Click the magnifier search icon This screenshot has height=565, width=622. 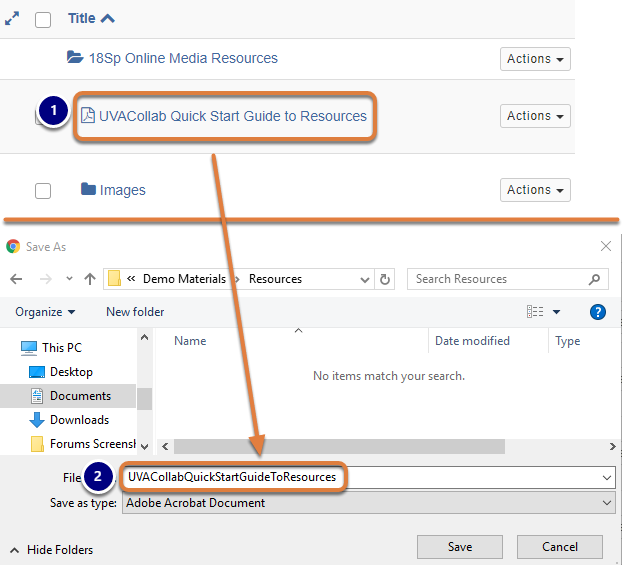[594, 279]
